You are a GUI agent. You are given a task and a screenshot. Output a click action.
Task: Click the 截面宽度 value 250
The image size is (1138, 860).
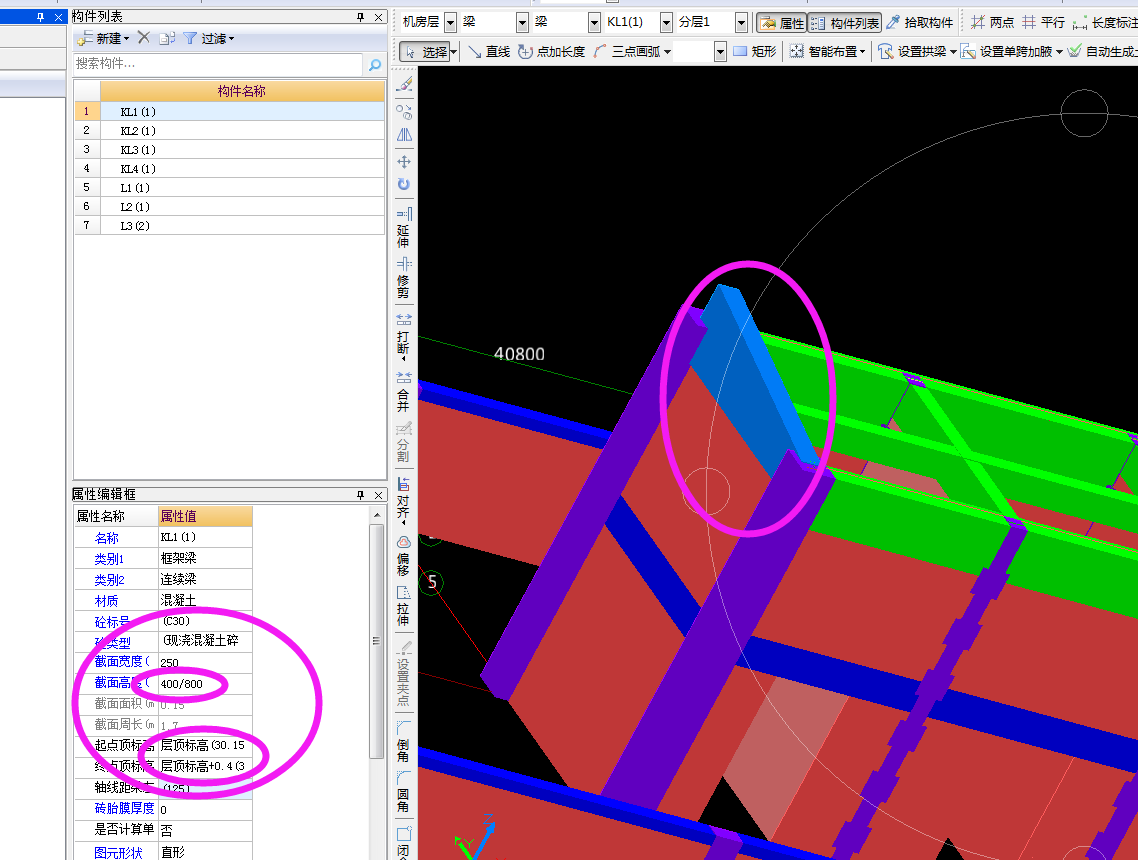[205, 662]
